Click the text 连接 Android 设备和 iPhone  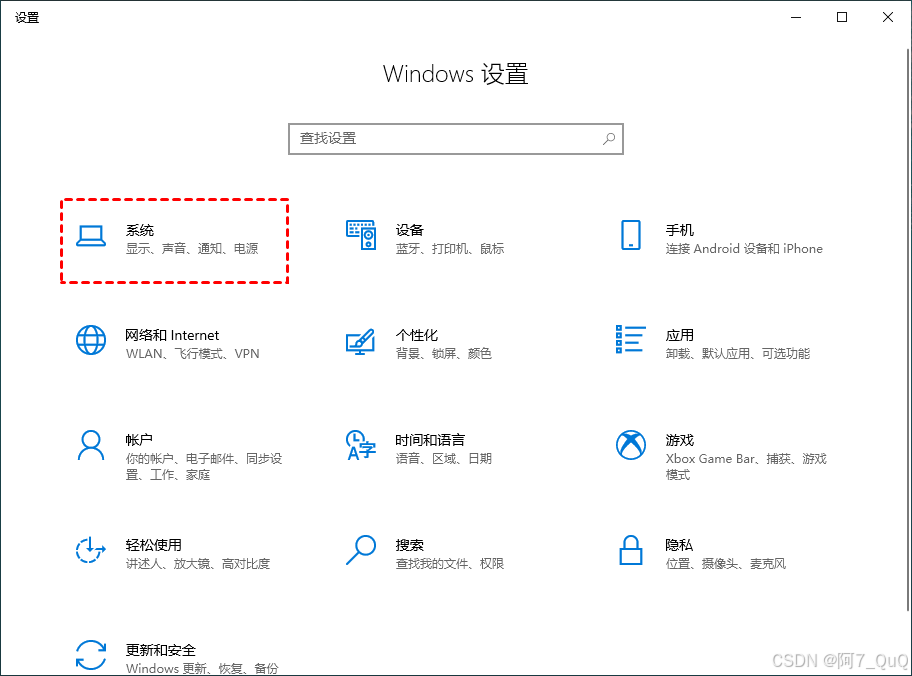click(x=744, y=248)
